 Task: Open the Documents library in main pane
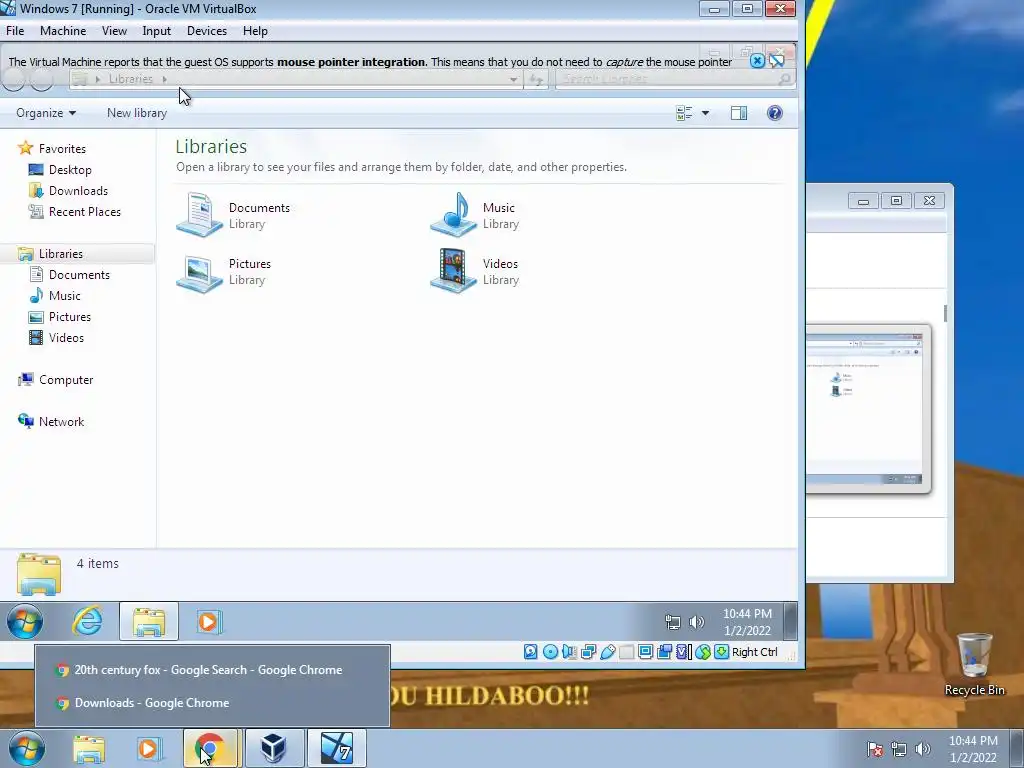click(x=235, y=215)
